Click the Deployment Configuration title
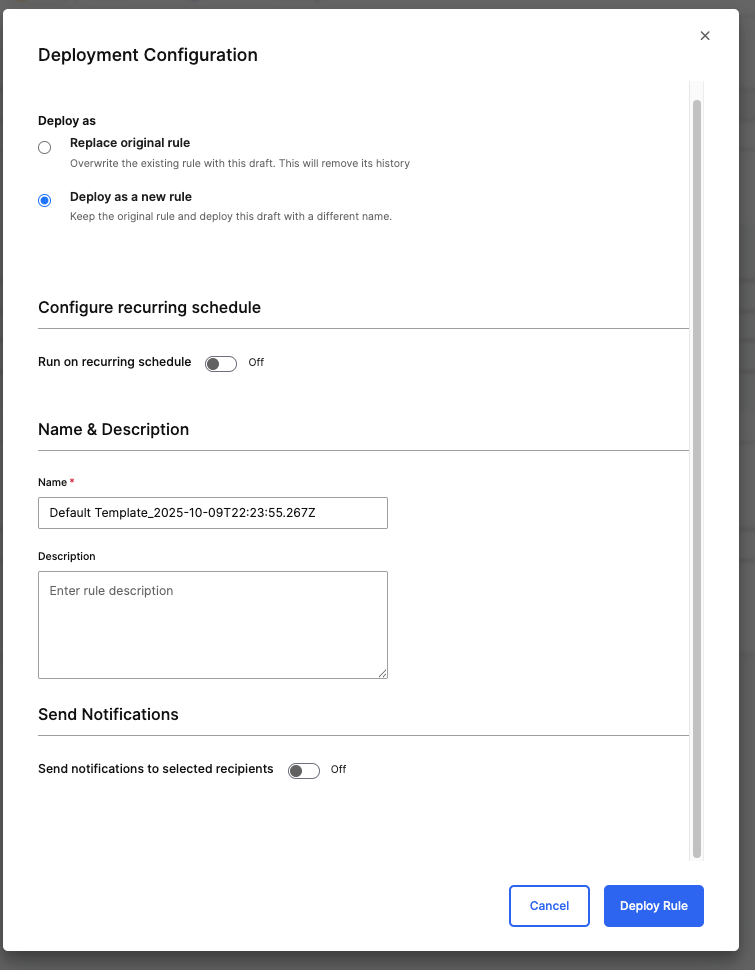The width and height of the screenshot is (755, 970). 147,55
